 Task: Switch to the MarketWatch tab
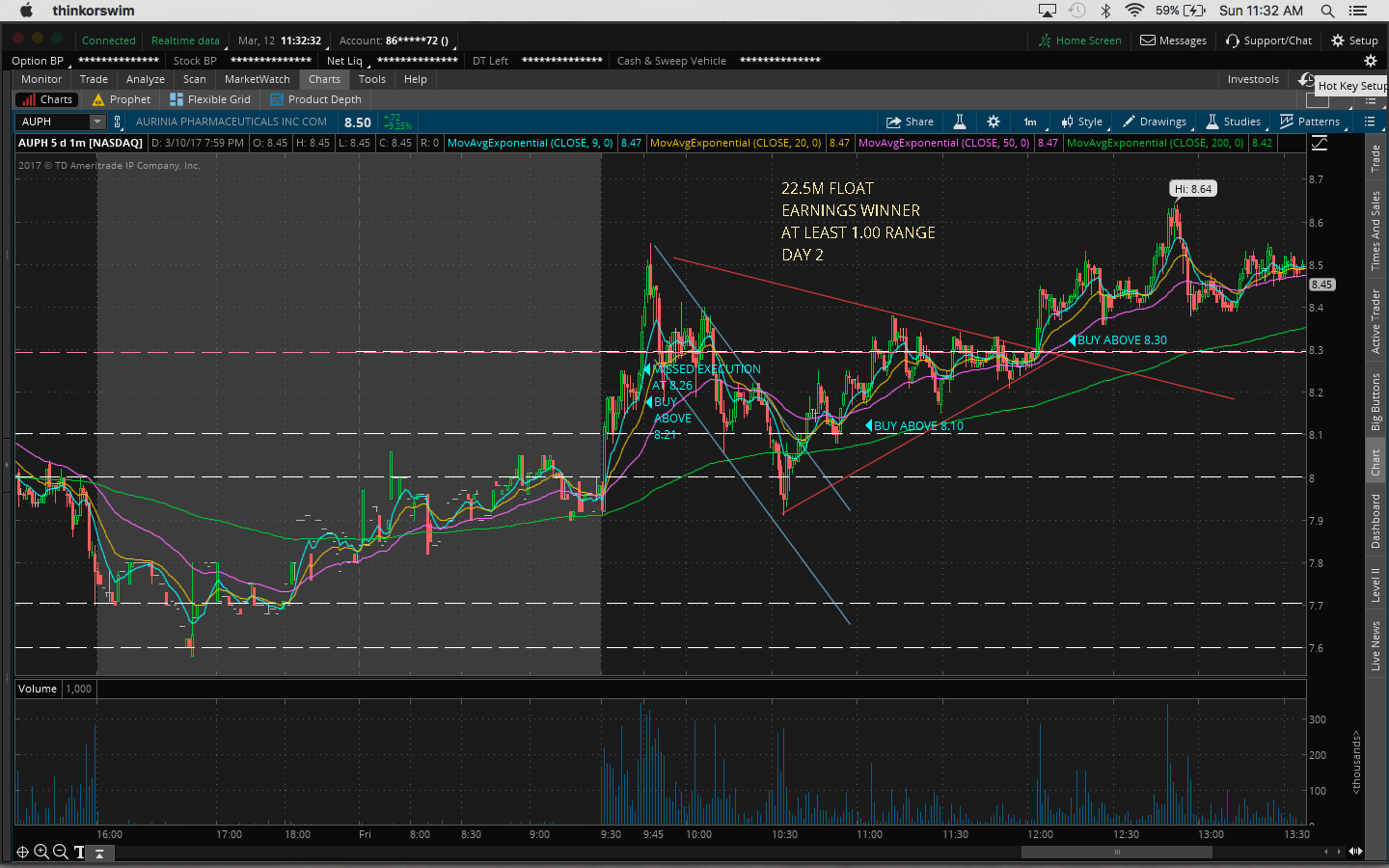[257, 79]
